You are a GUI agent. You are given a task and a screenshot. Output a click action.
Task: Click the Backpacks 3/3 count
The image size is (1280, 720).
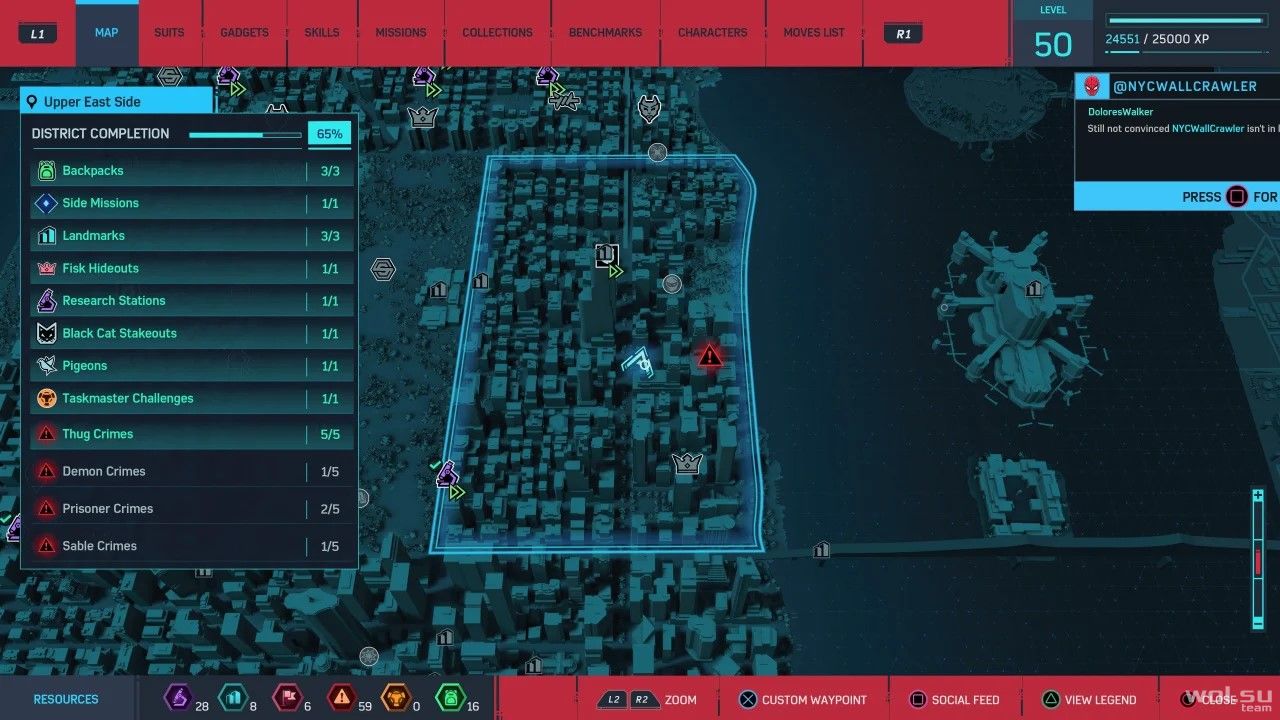[330, 171]
